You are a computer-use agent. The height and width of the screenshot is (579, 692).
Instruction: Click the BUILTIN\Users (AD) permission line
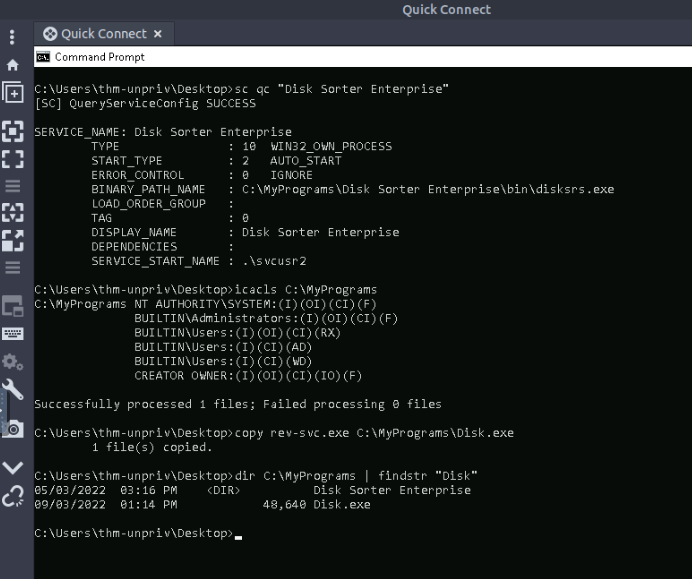(223, 347)
